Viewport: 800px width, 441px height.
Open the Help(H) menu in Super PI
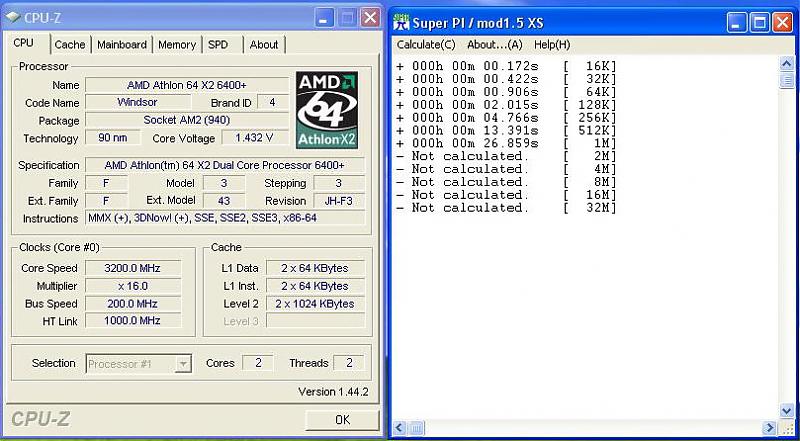coord(552,45)
